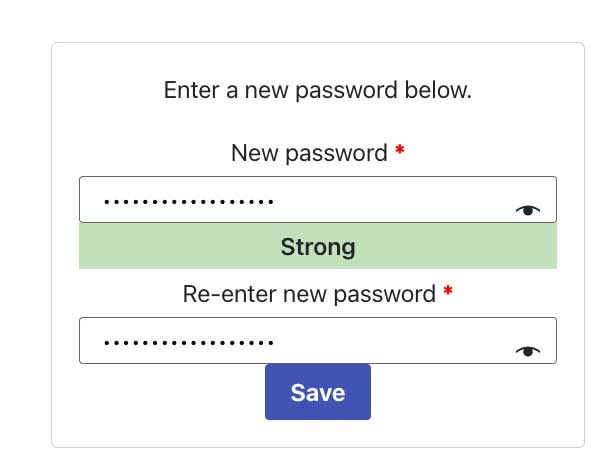Click the Save button
This screenshot has height=474, width=616.
click(x=318, y=392)
